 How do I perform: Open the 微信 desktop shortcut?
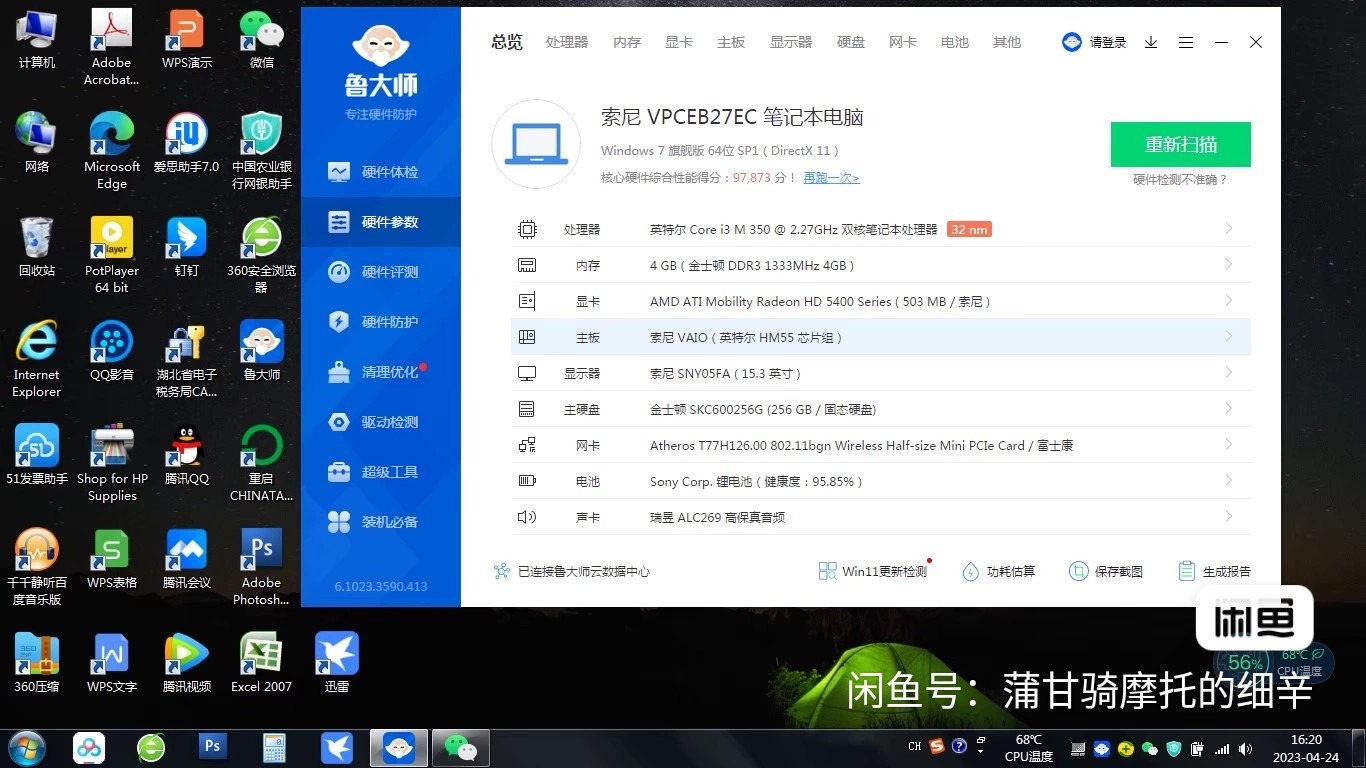click(261, 40)
